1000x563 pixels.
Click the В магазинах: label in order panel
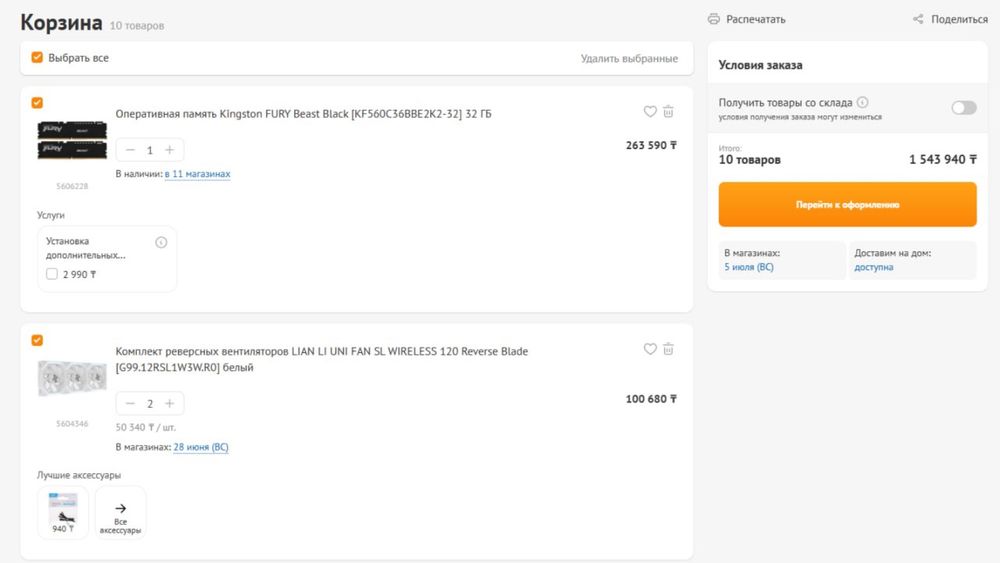pos(752,253)
